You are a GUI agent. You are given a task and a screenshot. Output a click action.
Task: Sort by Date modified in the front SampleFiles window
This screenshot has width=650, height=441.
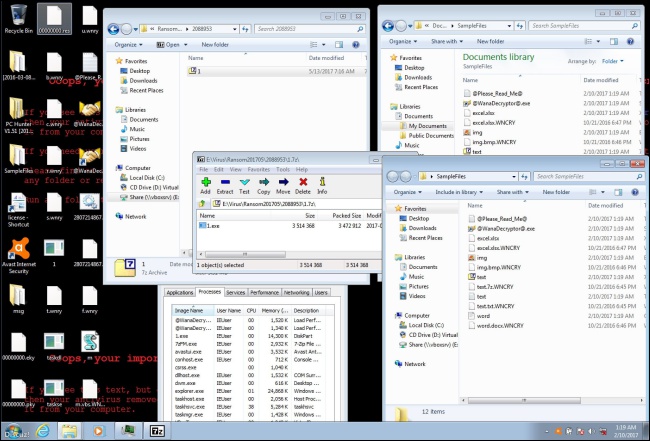point(605,206)
